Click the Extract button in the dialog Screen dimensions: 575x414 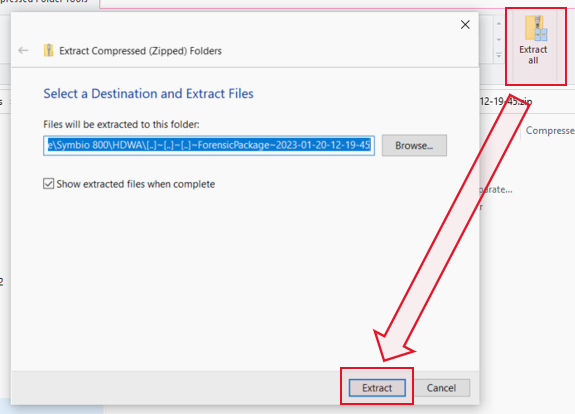pos(377,388)
